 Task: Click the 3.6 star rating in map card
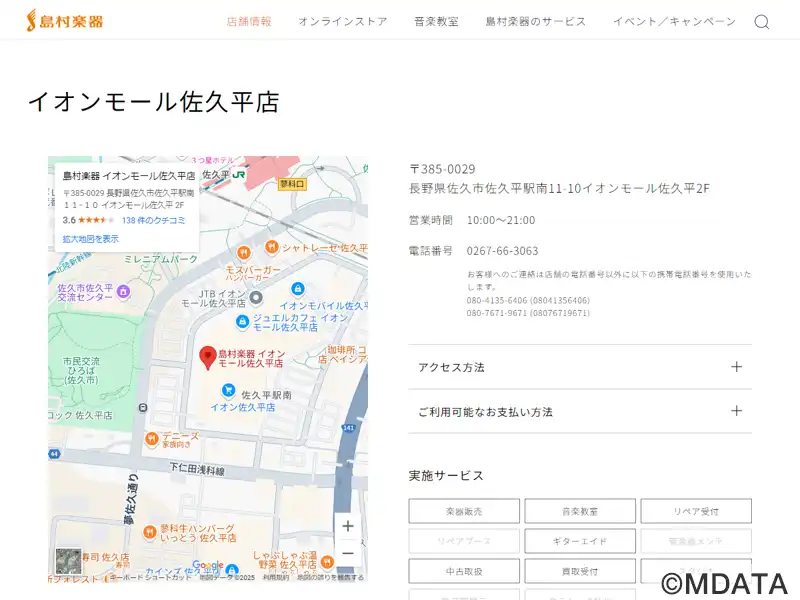(x=88, y=220)
